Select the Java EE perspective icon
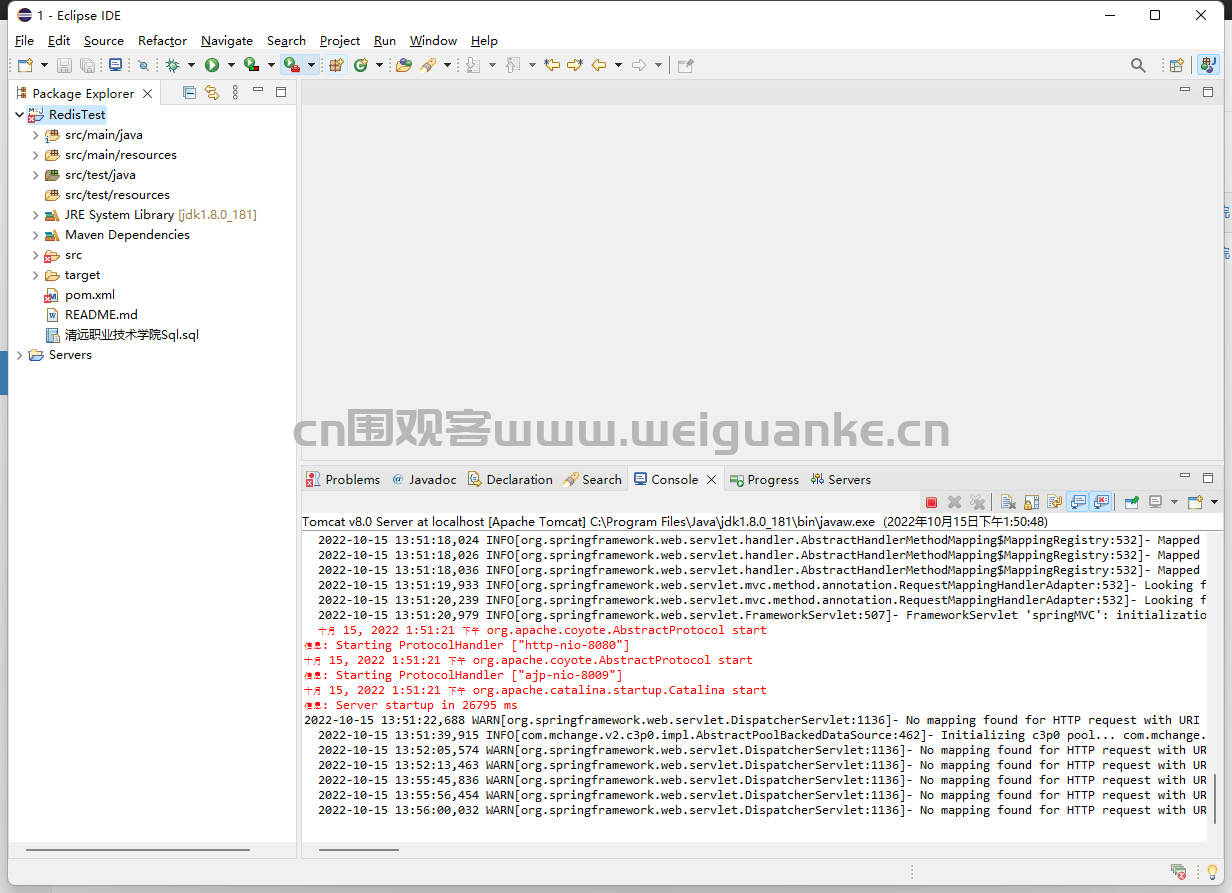This screenshot has width=1232, height=893. point(1209,65)
